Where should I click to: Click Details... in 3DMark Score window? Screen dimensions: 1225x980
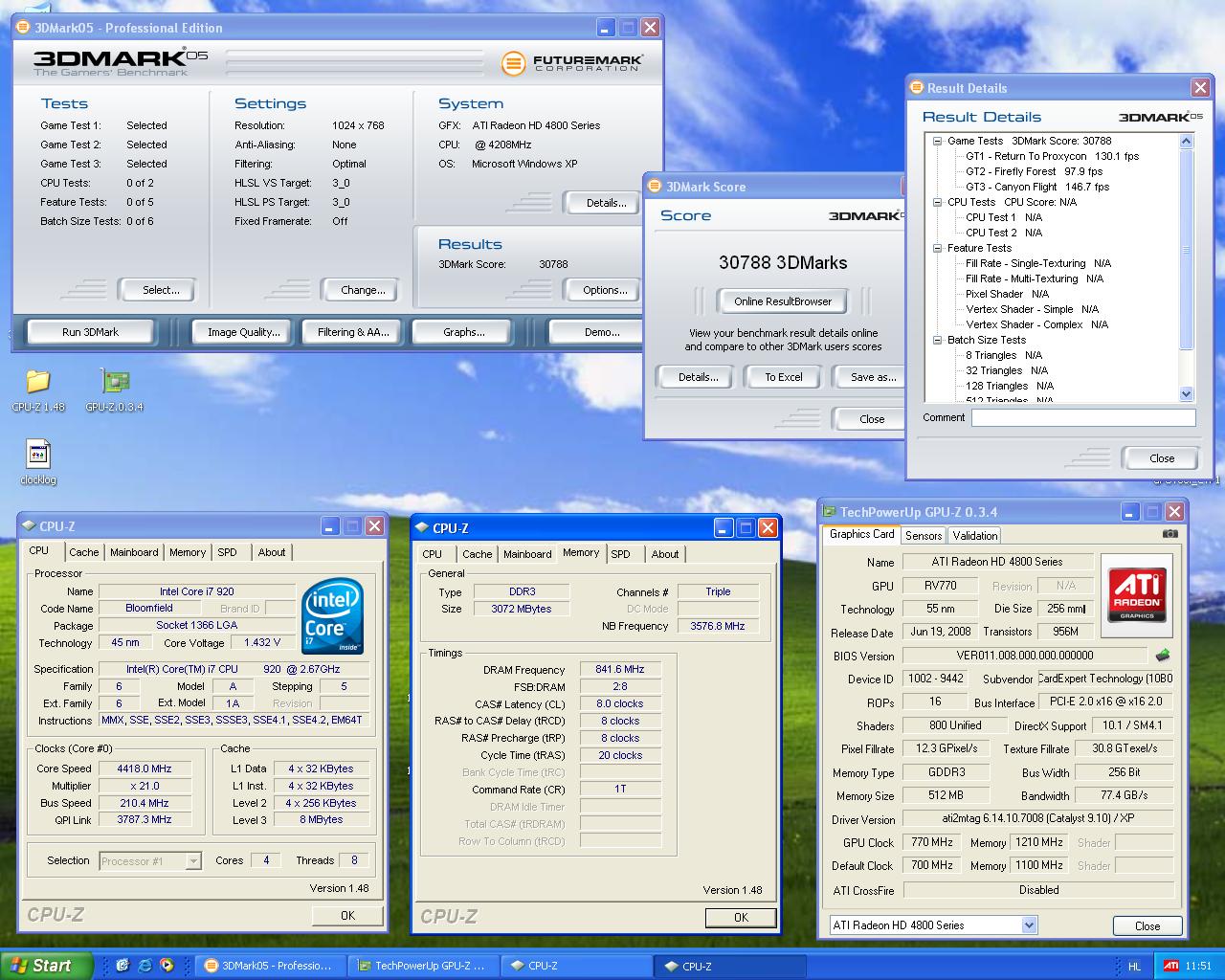(x=698, y=377)
